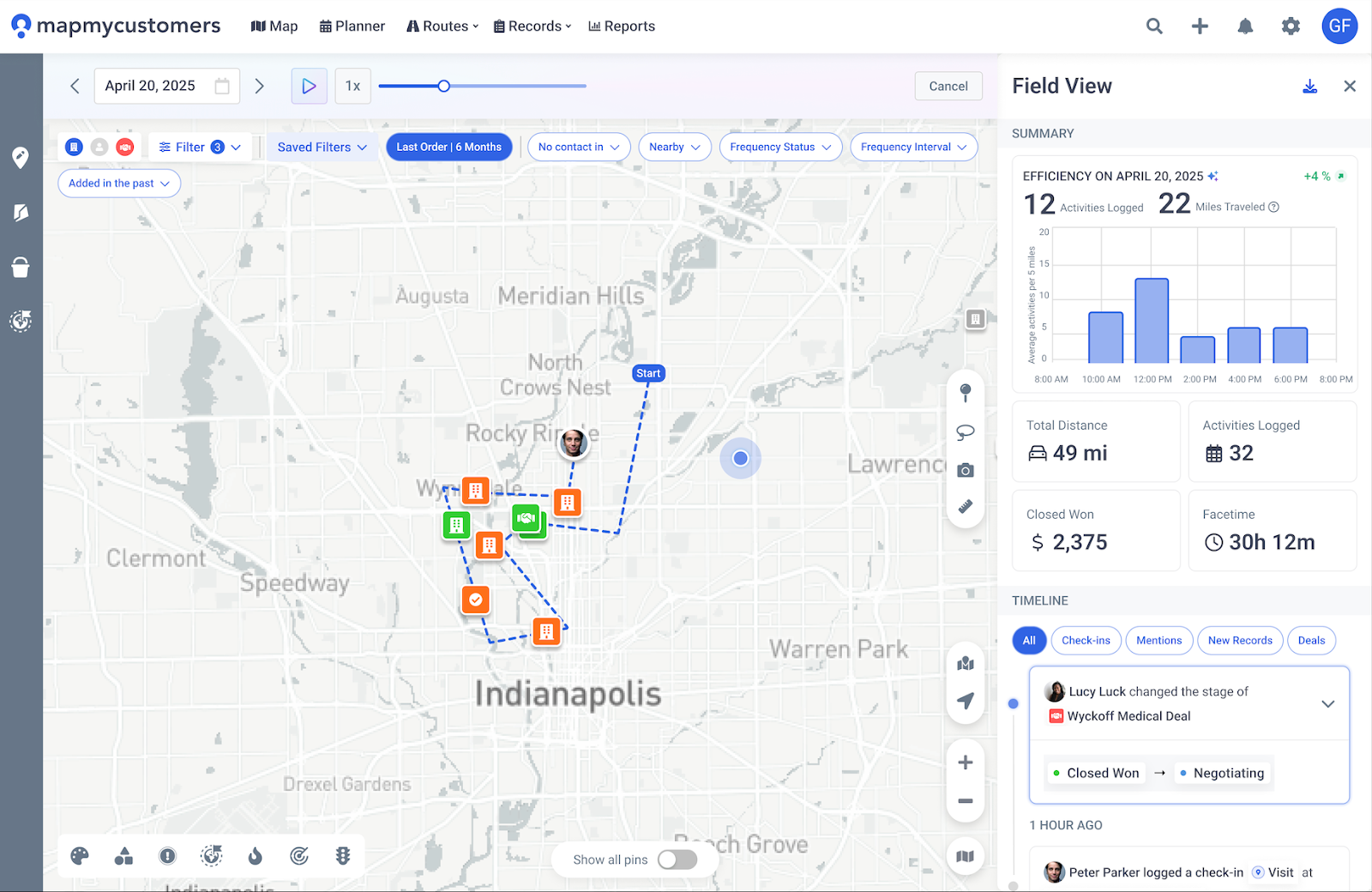Click the green handshake deal pin
The height and width of the screenshot is (892, 1372).
tap(527, 518)
